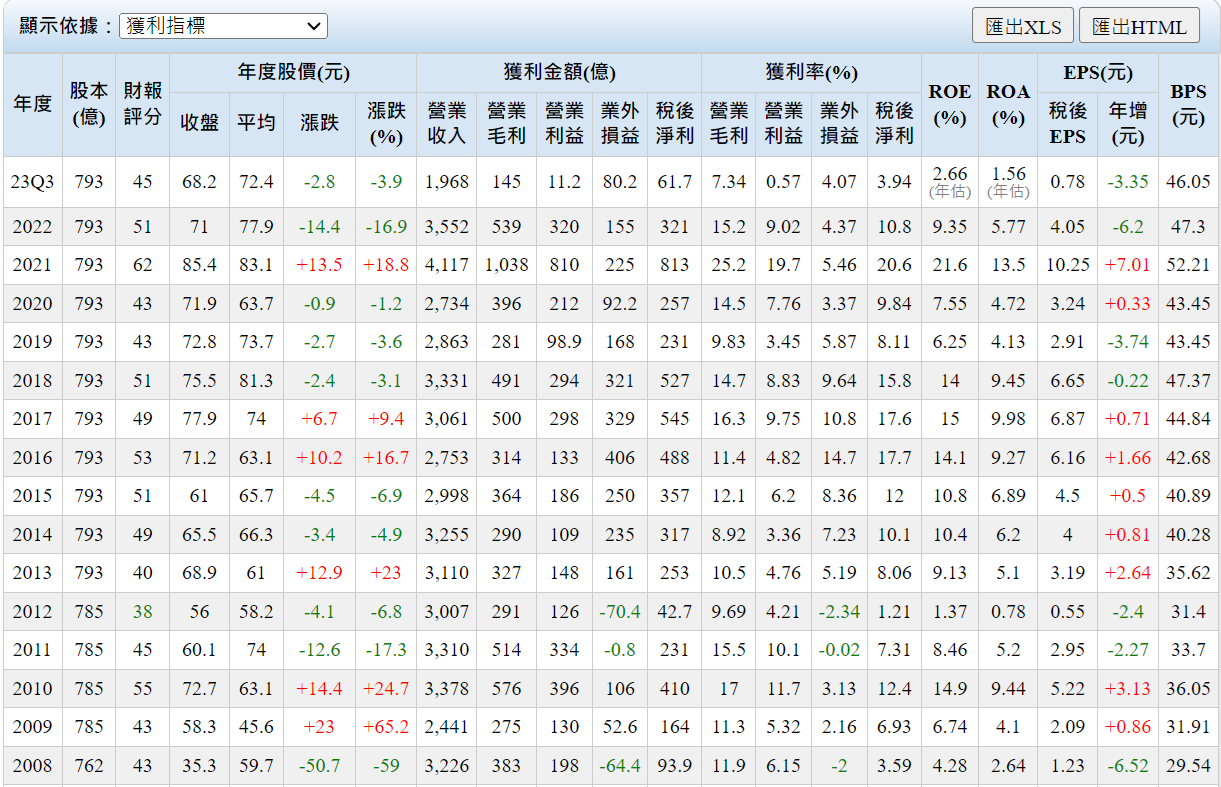Click the 財報評分 column header
The width and height of the screenshot is (1221, 787).
coord(142,104)
